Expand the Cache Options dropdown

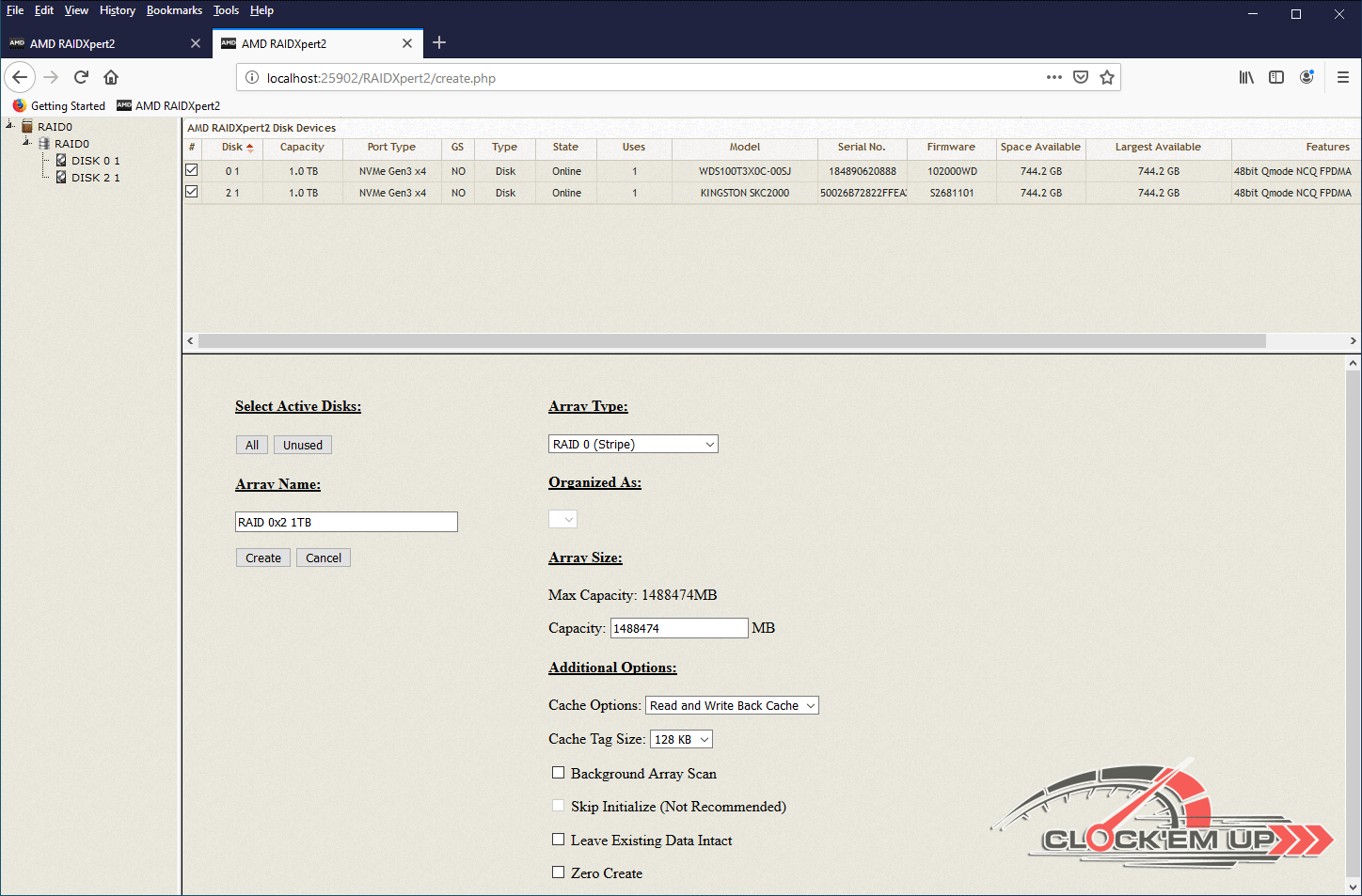(732, 705)
